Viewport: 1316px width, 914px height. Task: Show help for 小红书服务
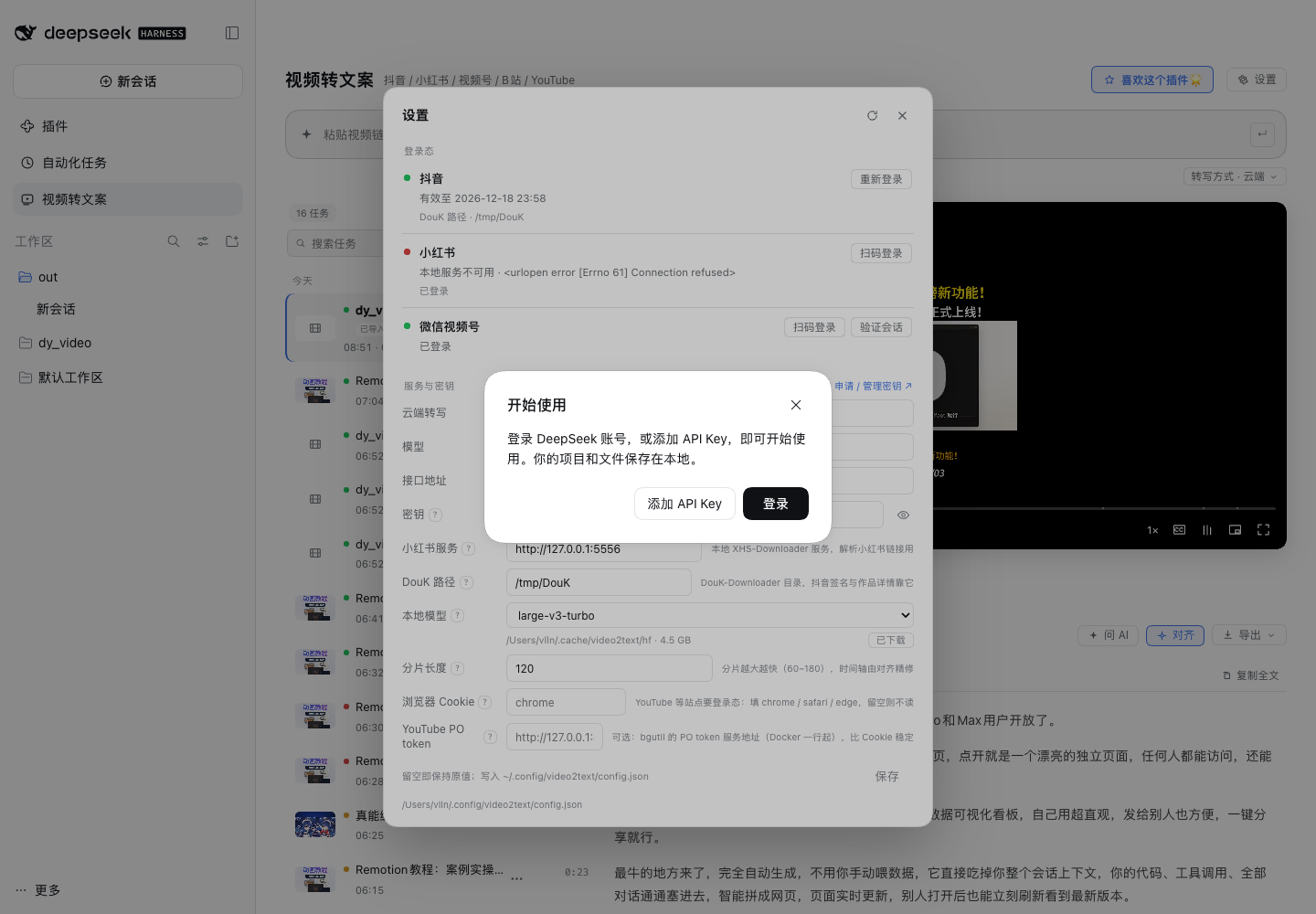(x=469, y=548)
